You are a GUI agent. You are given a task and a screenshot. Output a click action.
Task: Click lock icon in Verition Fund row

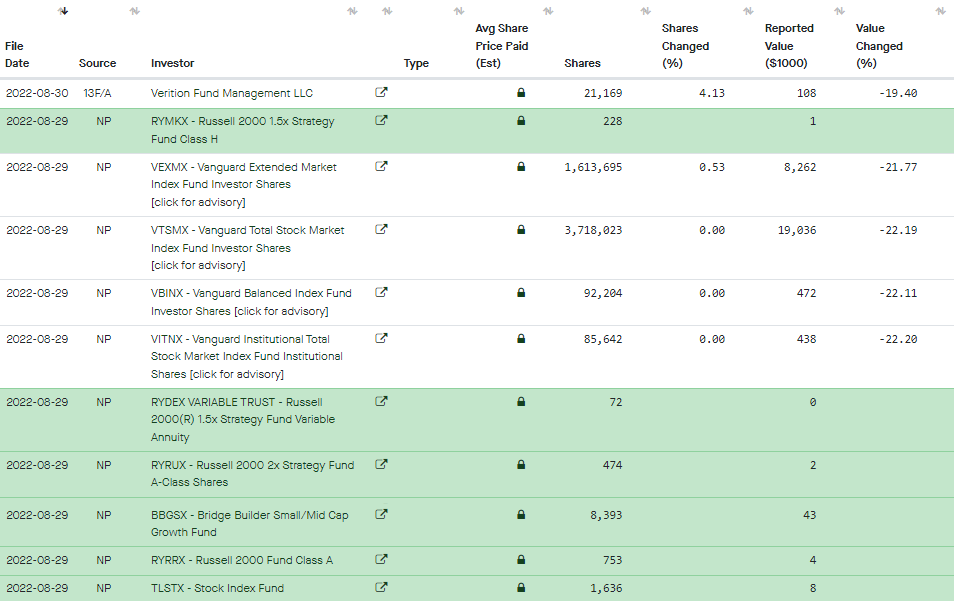[521, 92]
